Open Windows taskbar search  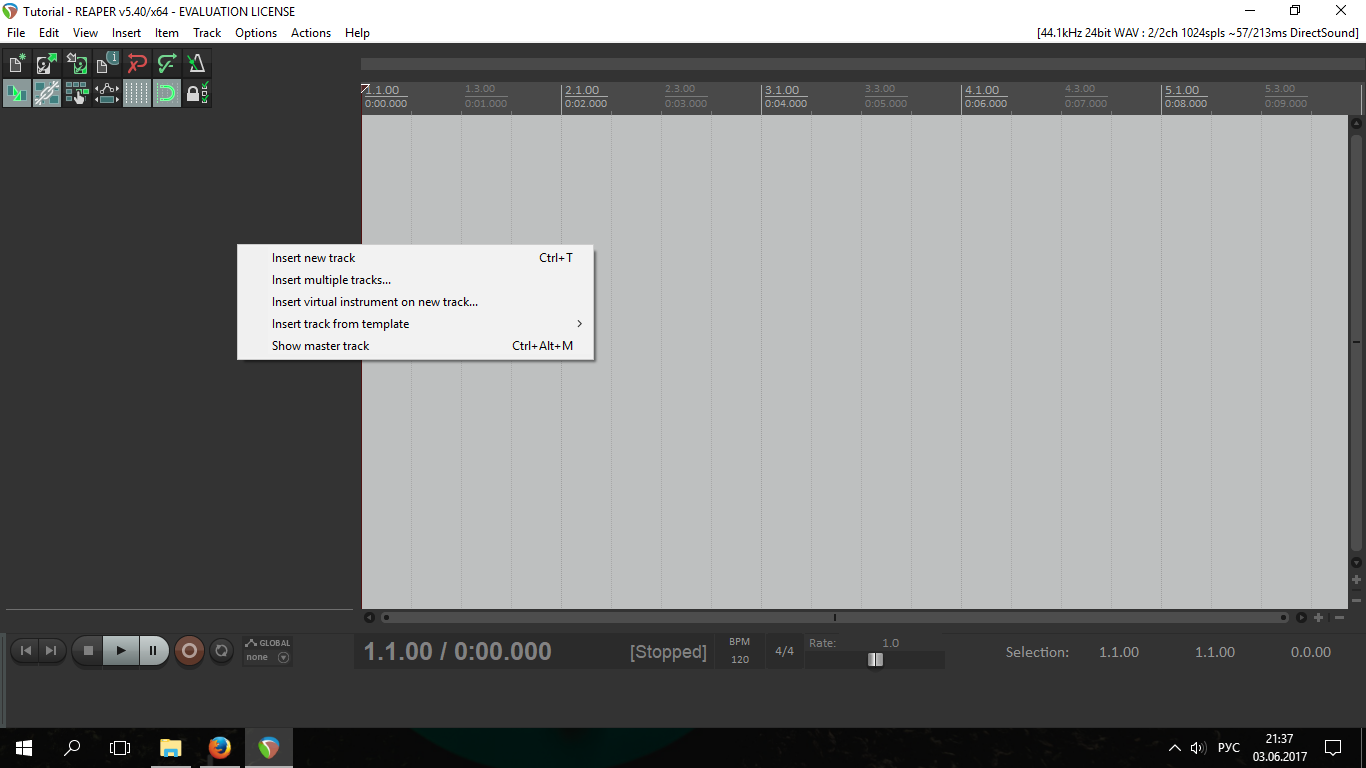pos(72,748)
